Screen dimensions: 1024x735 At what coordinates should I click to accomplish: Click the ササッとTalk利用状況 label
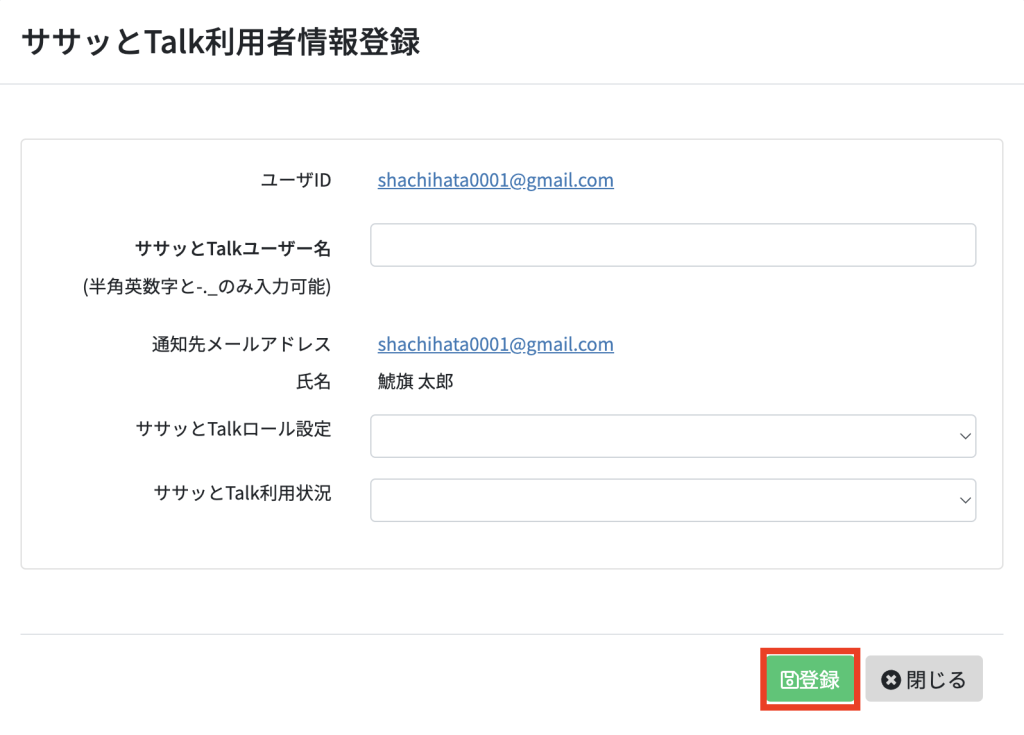(x=242, y=493)
